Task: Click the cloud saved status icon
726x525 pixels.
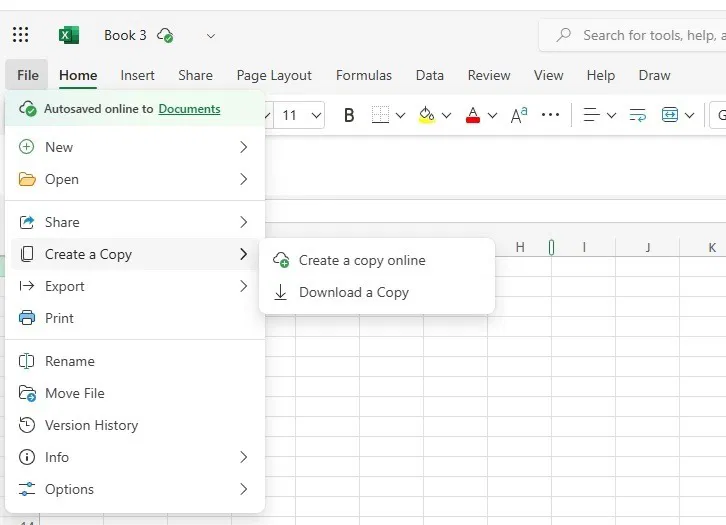Action: (x=165, y=35)
